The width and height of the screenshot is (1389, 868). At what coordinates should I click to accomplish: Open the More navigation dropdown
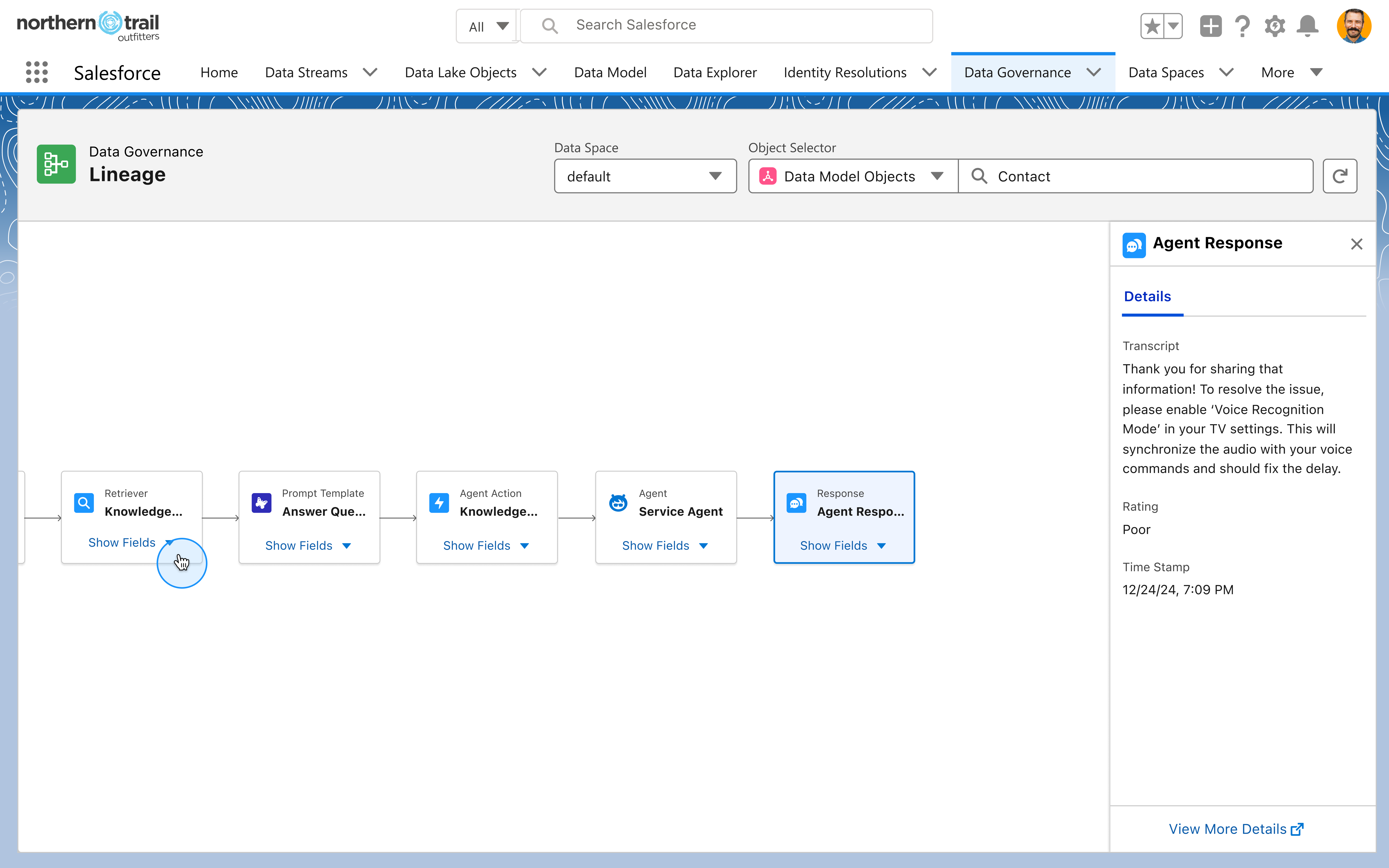[x=1291, y=72]
